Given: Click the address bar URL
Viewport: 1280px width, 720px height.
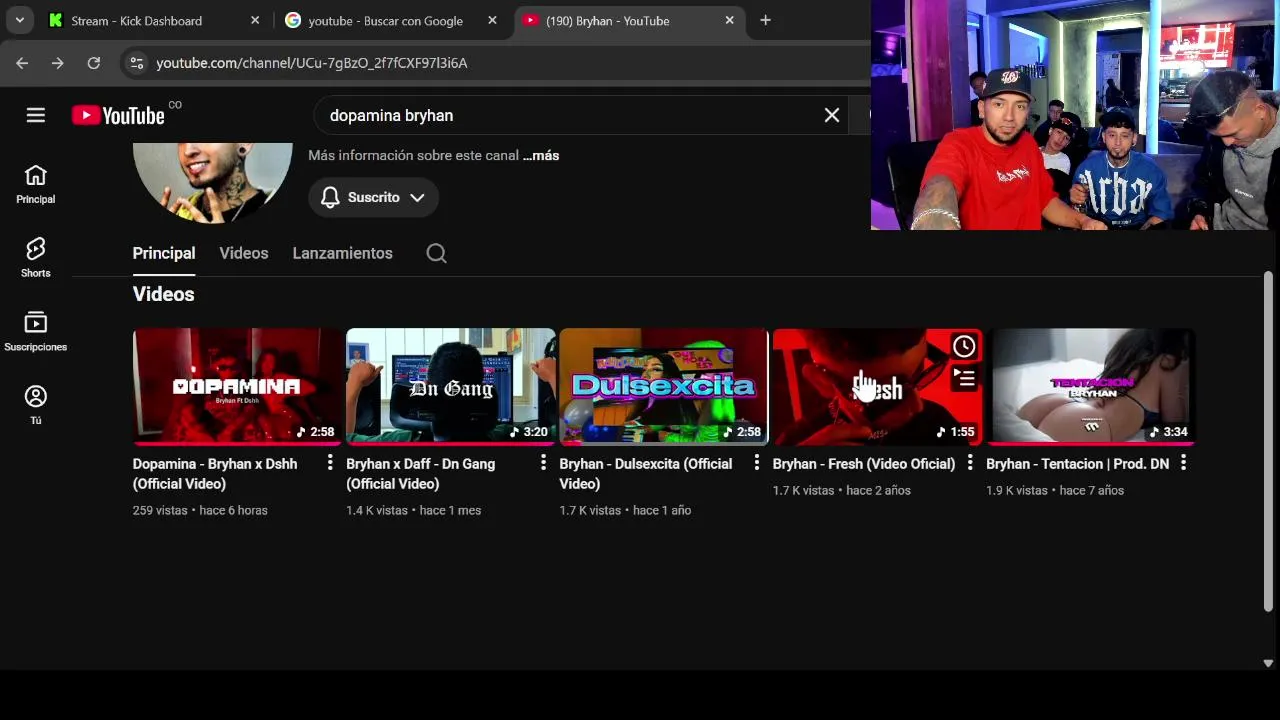Looking at the screenshot, I should tap(311, 63).
